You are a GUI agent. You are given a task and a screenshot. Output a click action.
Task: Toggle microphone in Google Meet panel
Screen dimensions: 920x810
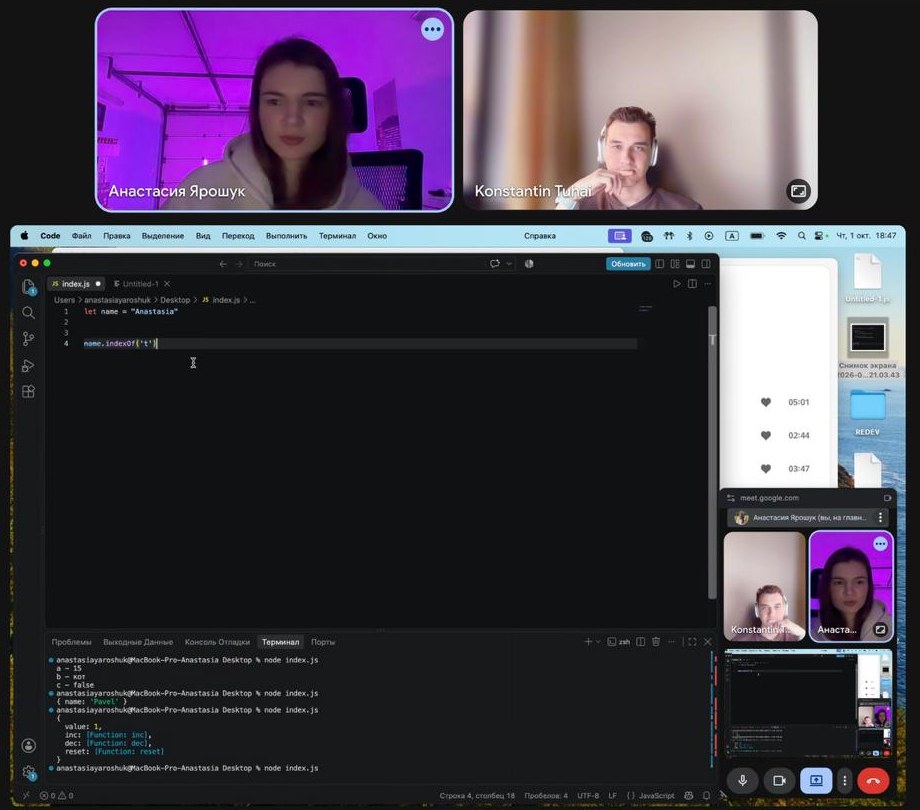click(x=743, y=781)
